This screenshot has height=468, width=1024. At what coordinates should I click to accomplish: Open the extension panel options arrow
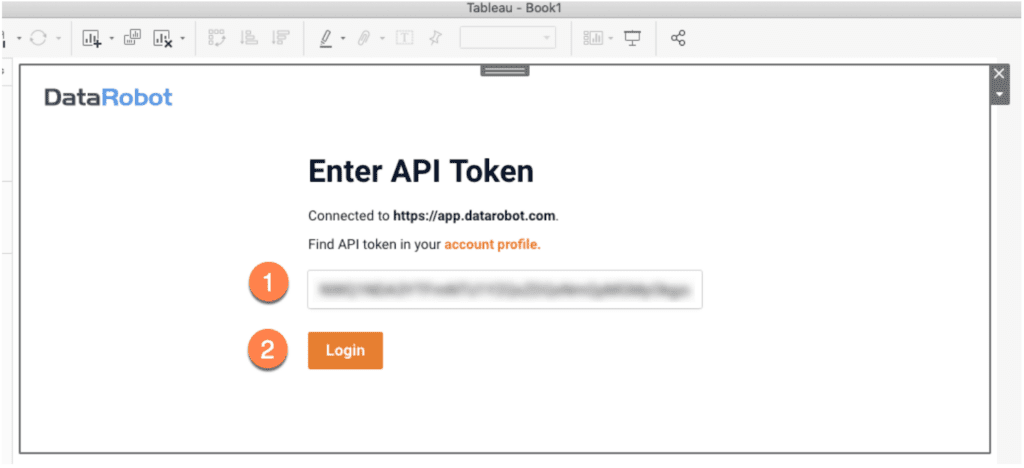999,95
